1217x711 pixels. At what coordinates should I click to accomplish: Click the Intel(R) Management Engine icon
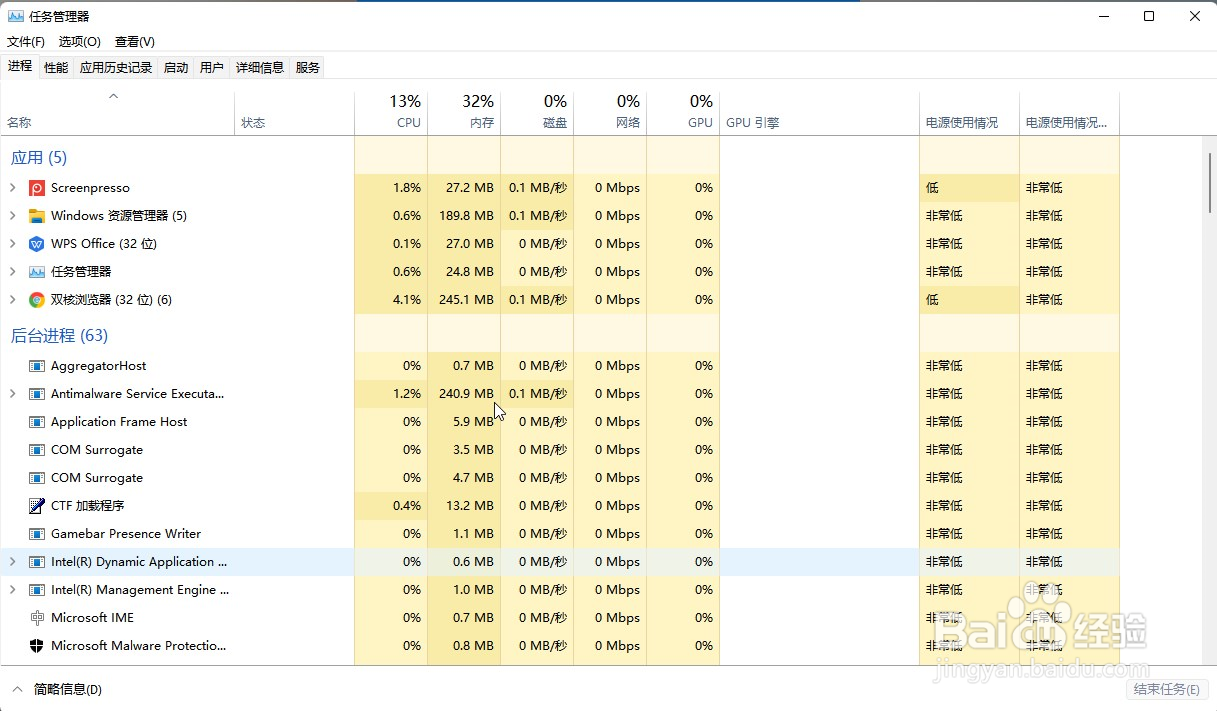pos(37,590)
